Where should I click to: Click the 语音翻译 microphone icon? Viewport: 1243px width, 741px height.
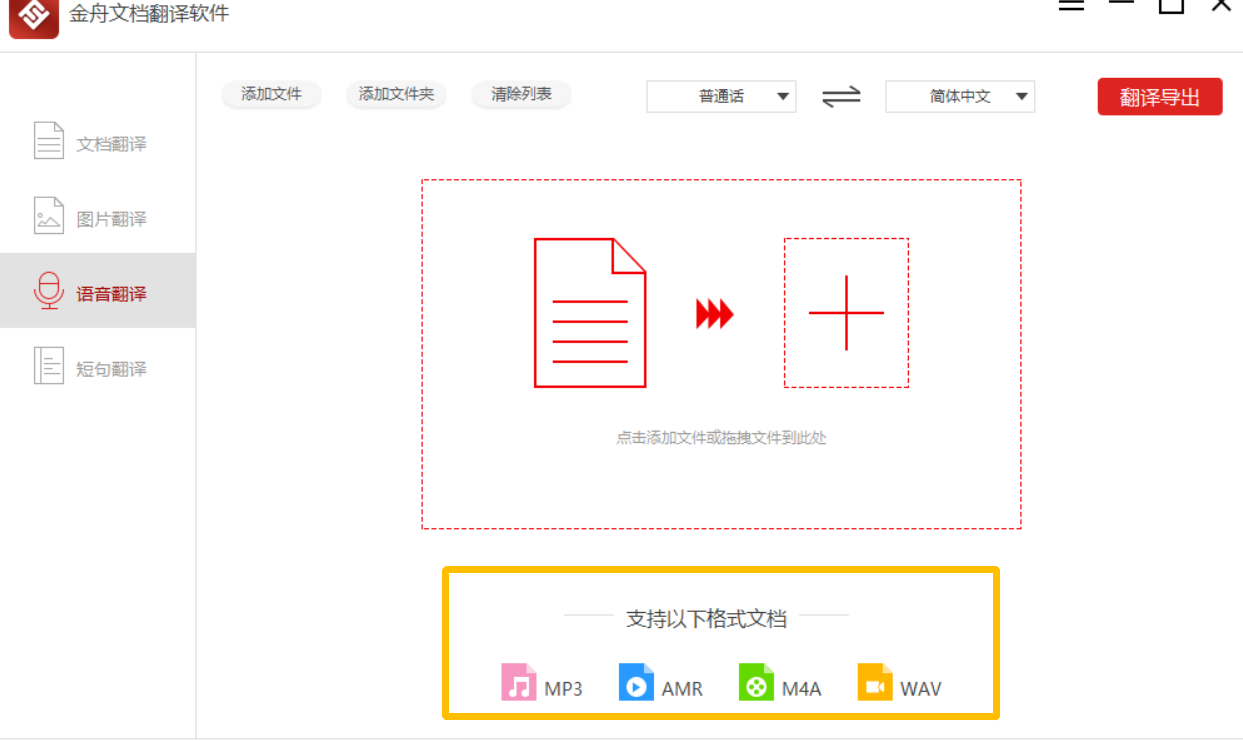click(48, 290)
